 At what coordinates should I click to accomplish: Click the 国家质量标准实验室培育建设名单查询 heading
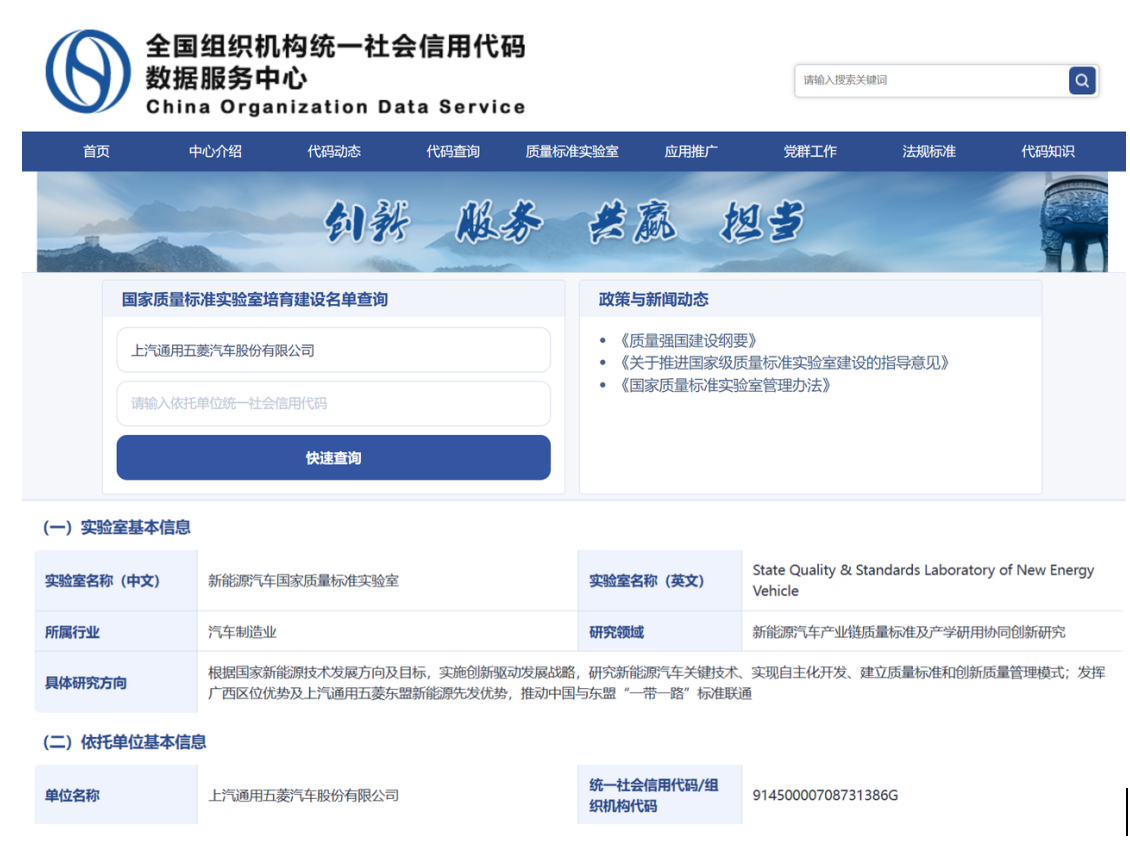point(254,300)
